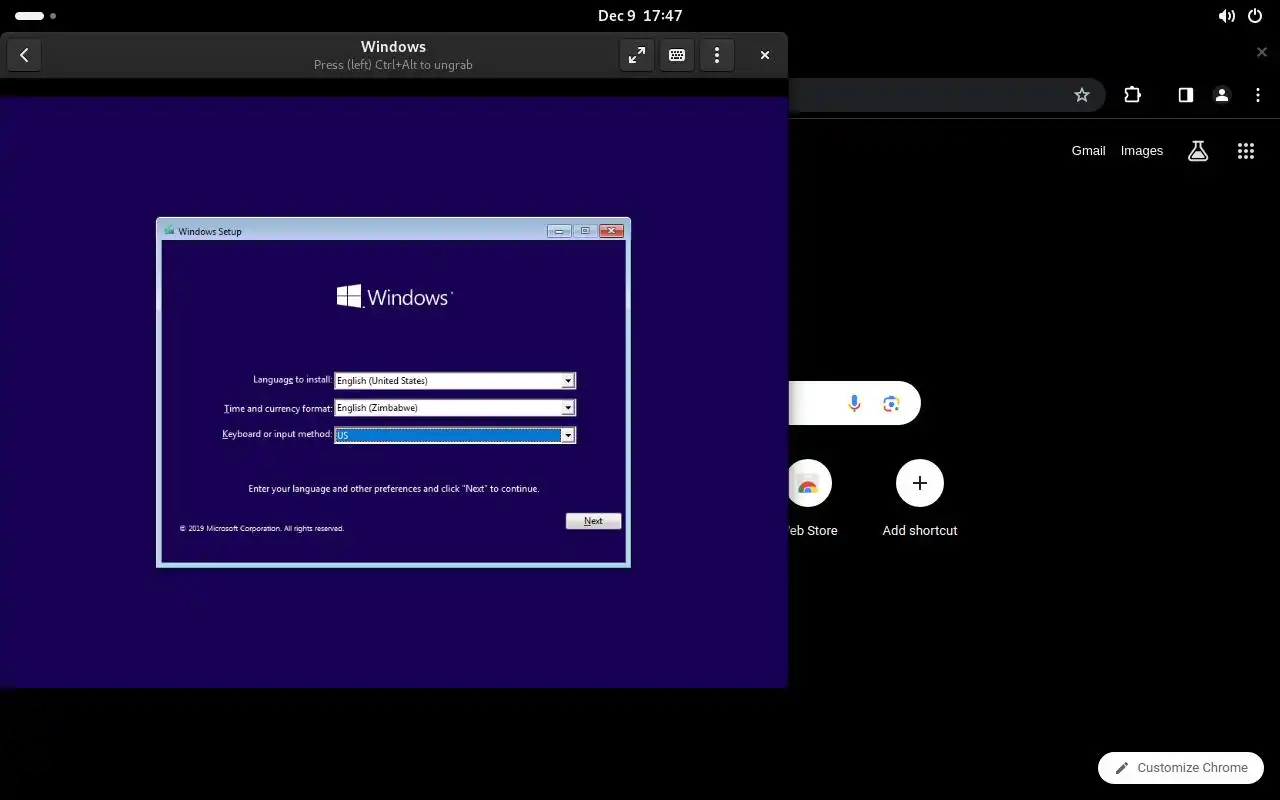Open the clock showing Dec 9 17:47
Image resolution: width=1280 pixels, height=800 pixels.
640,16
